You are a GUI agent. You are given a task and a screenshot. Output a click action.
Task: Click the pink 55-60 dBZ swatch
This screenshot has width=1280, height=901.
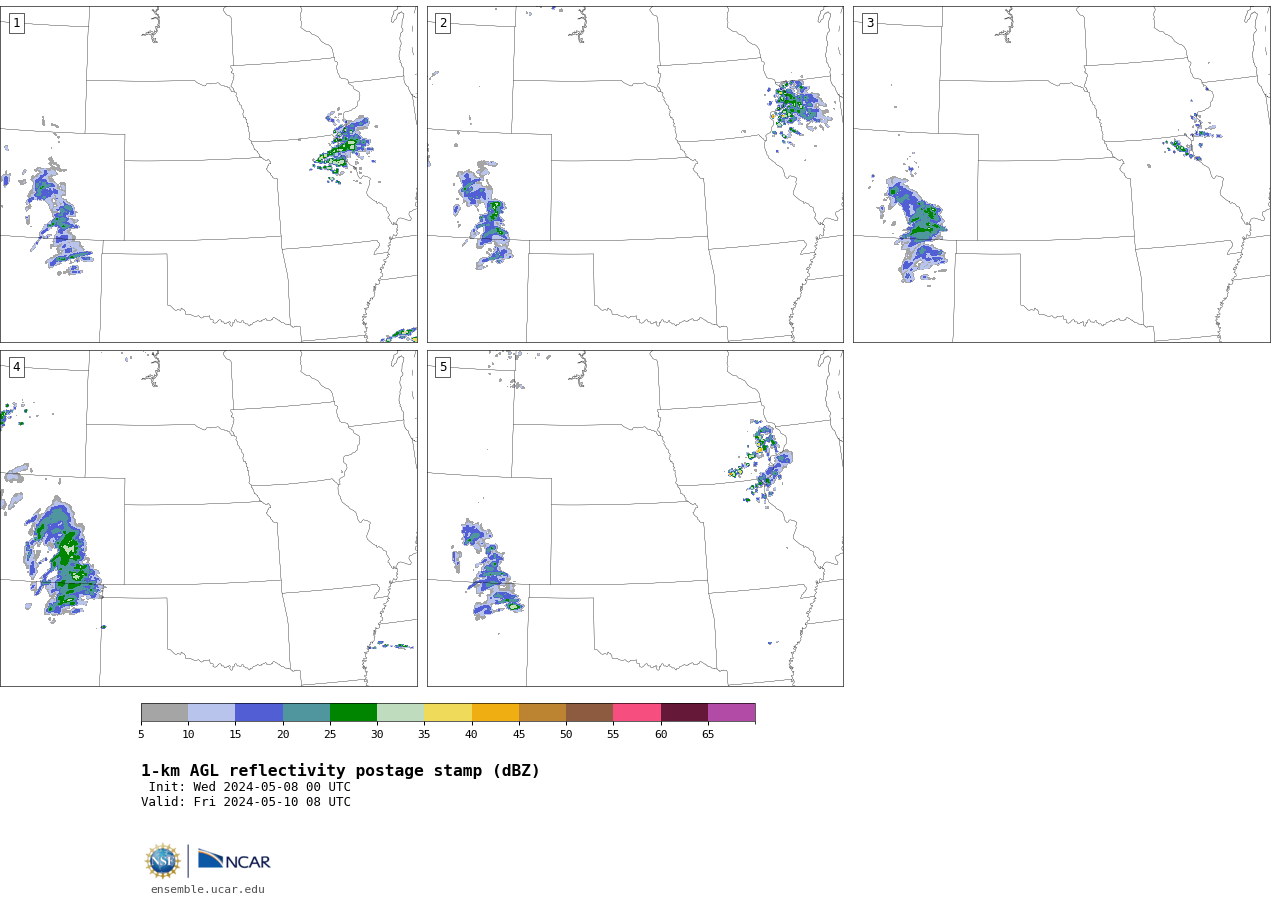pyautogui.click(x=637, y=713)
